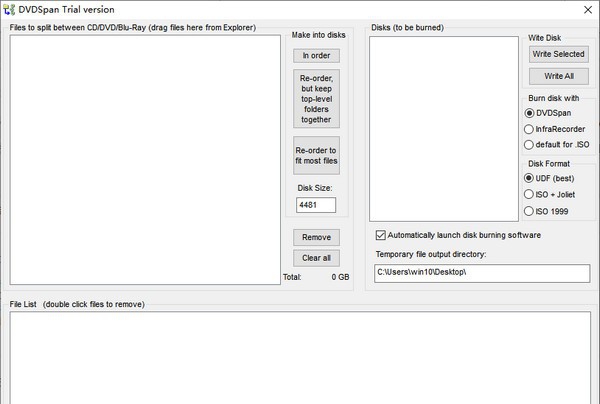Image resolution: width=600 pixels, height=404 pixels.
Task: Re-order but keep top-level folders together
Action: click(x=316, y=98)
